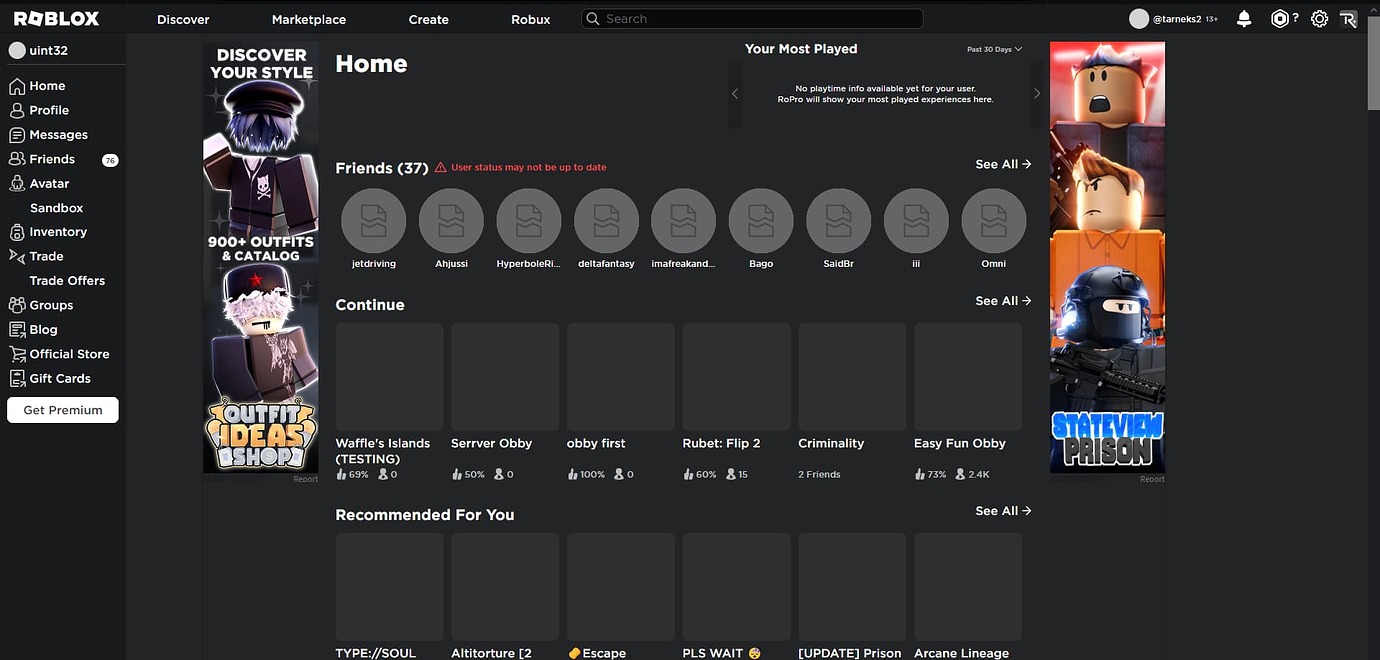Open the Official Store from the sidebar

[x=16, y=353]
